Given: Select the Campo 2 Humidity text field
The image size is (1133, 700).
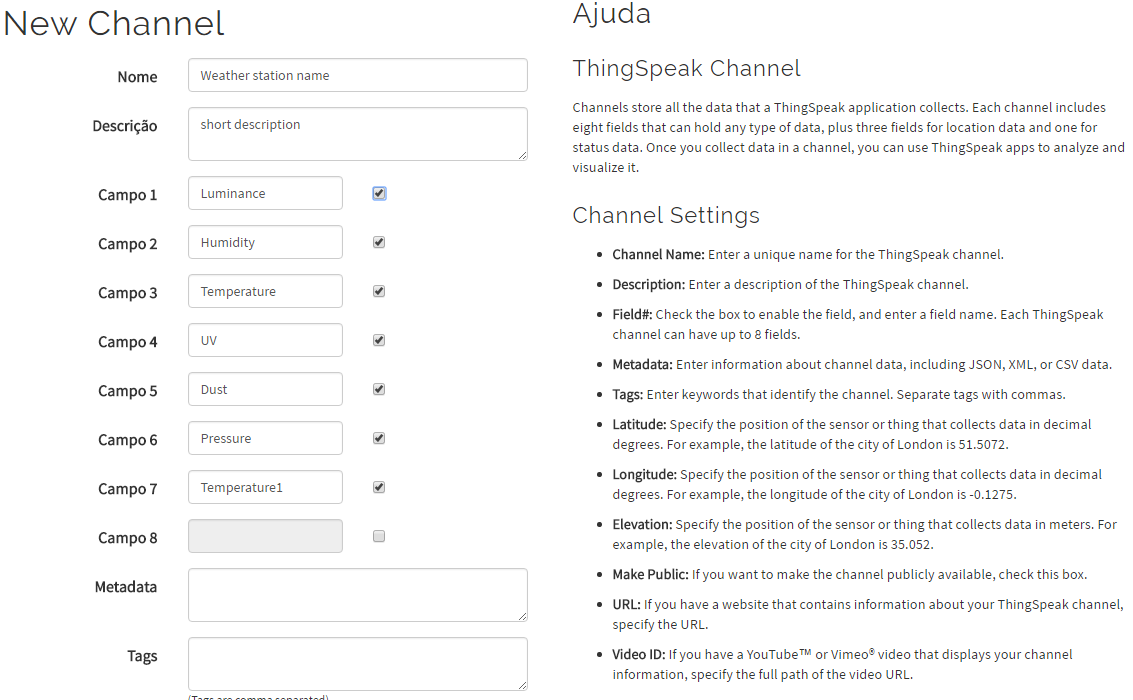Looking at the screenshot, I should click(265, 242).
